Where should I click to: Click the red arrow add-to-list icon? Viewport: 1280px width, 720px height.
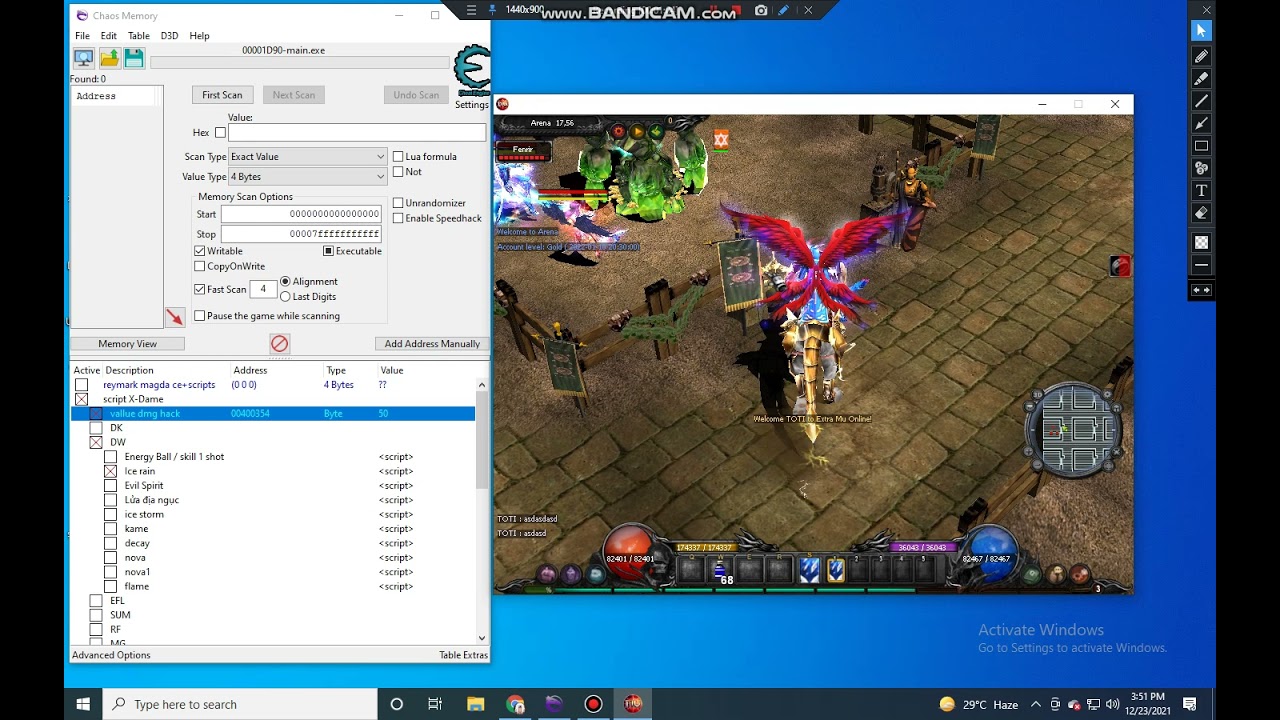[175, 317]
